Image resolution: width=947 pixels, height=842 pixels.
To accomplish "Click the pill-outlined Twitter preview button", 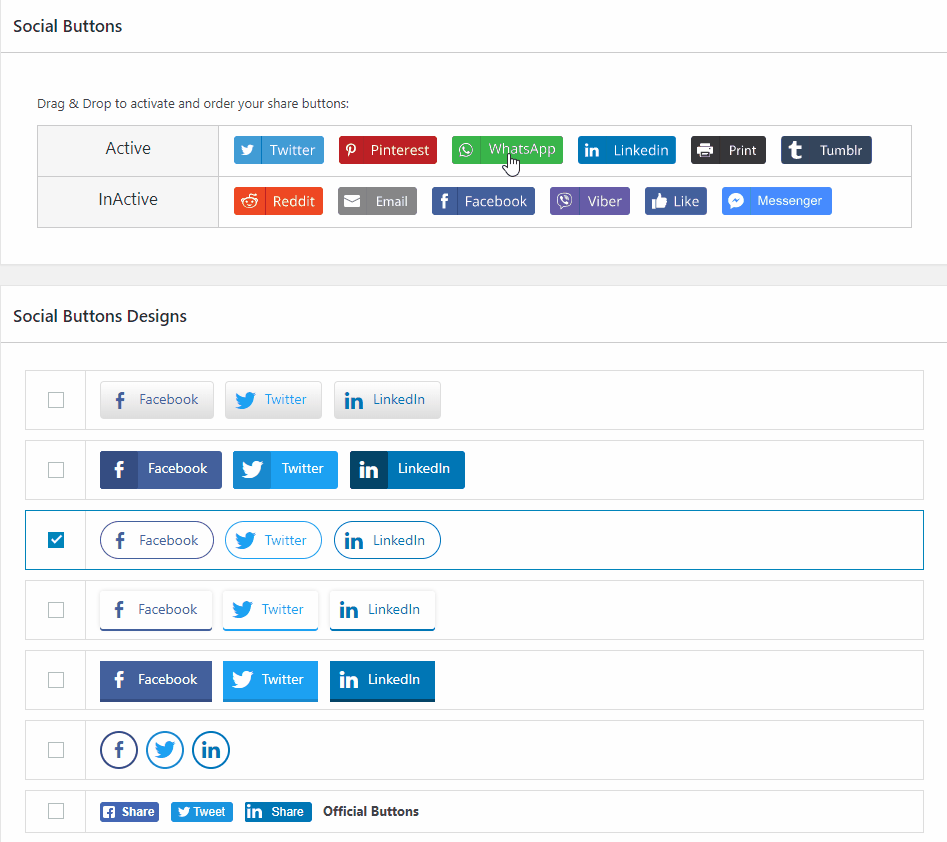I will tap(274, 540).
